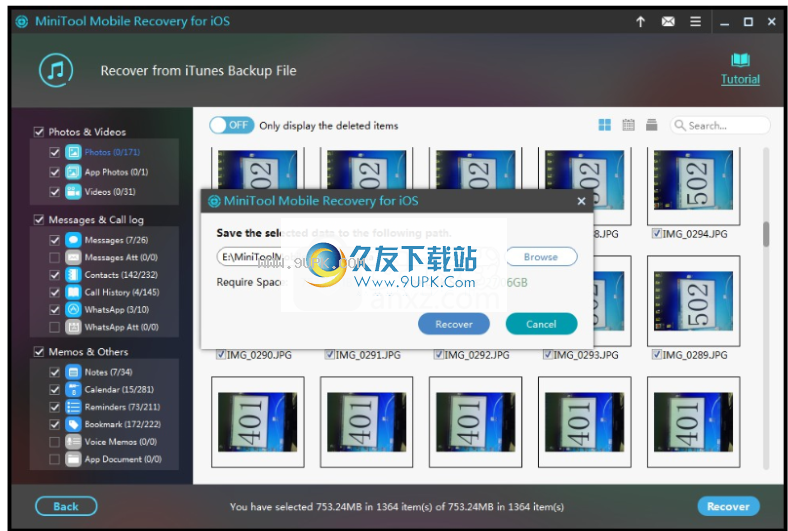Click the Recover button in dialog

[454, 324]
